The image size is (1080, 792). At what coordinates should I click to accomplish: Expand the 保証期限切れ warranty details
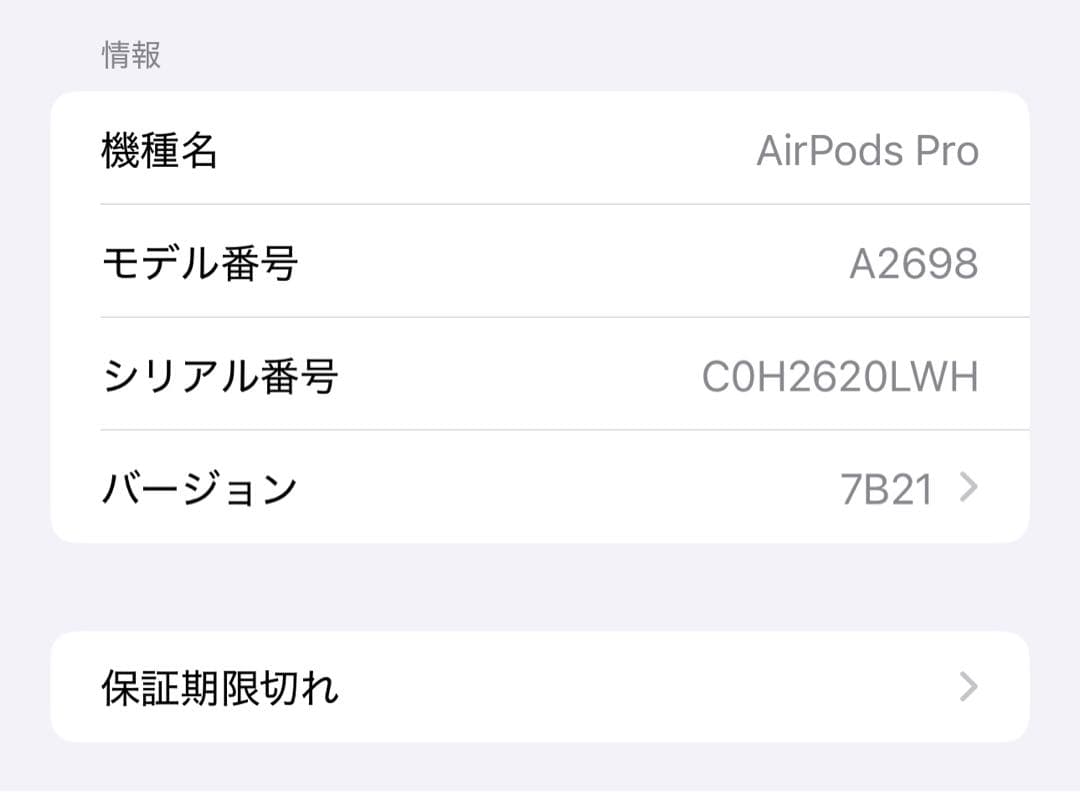tap(540, 686)
